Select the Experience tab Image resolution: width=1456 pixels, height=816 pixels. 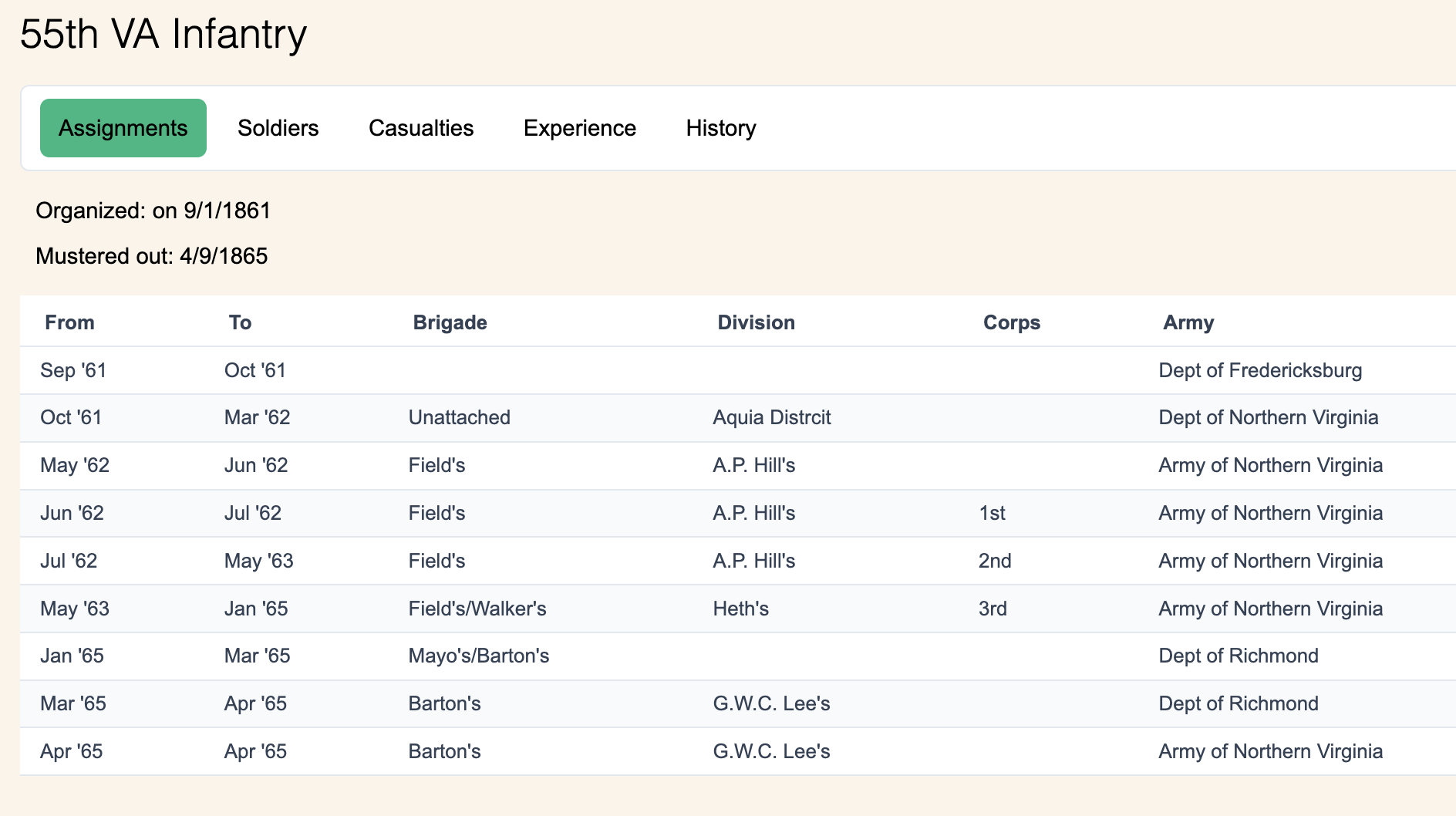[x=580, y=128]
